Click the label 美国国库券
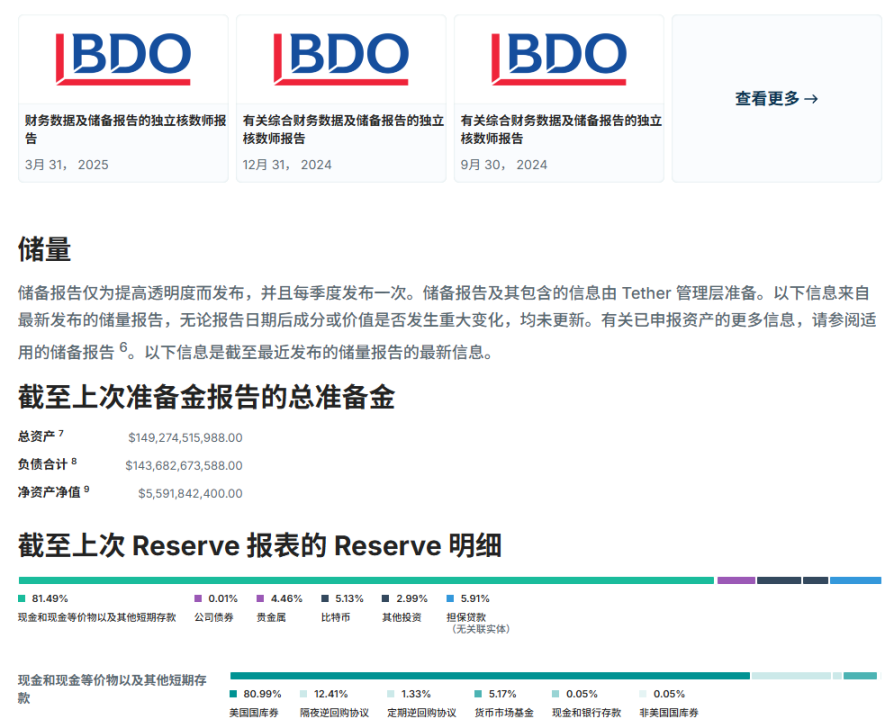This screenshot has height=728, width=894. tap(254, 713)
